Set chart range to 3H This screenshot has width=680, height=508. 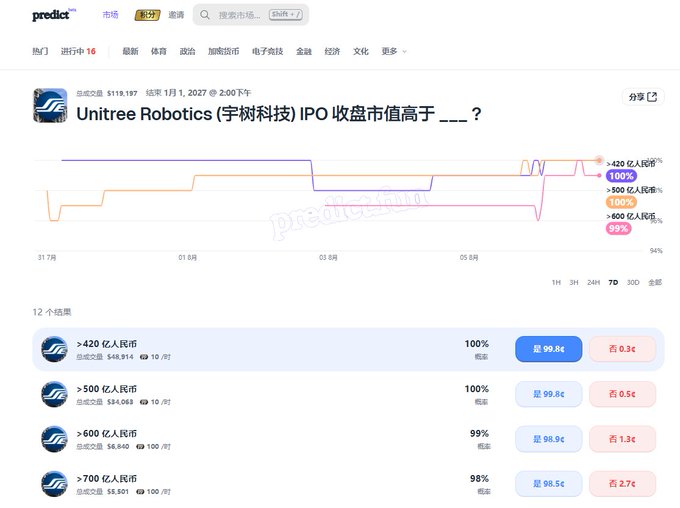point(574,282)
